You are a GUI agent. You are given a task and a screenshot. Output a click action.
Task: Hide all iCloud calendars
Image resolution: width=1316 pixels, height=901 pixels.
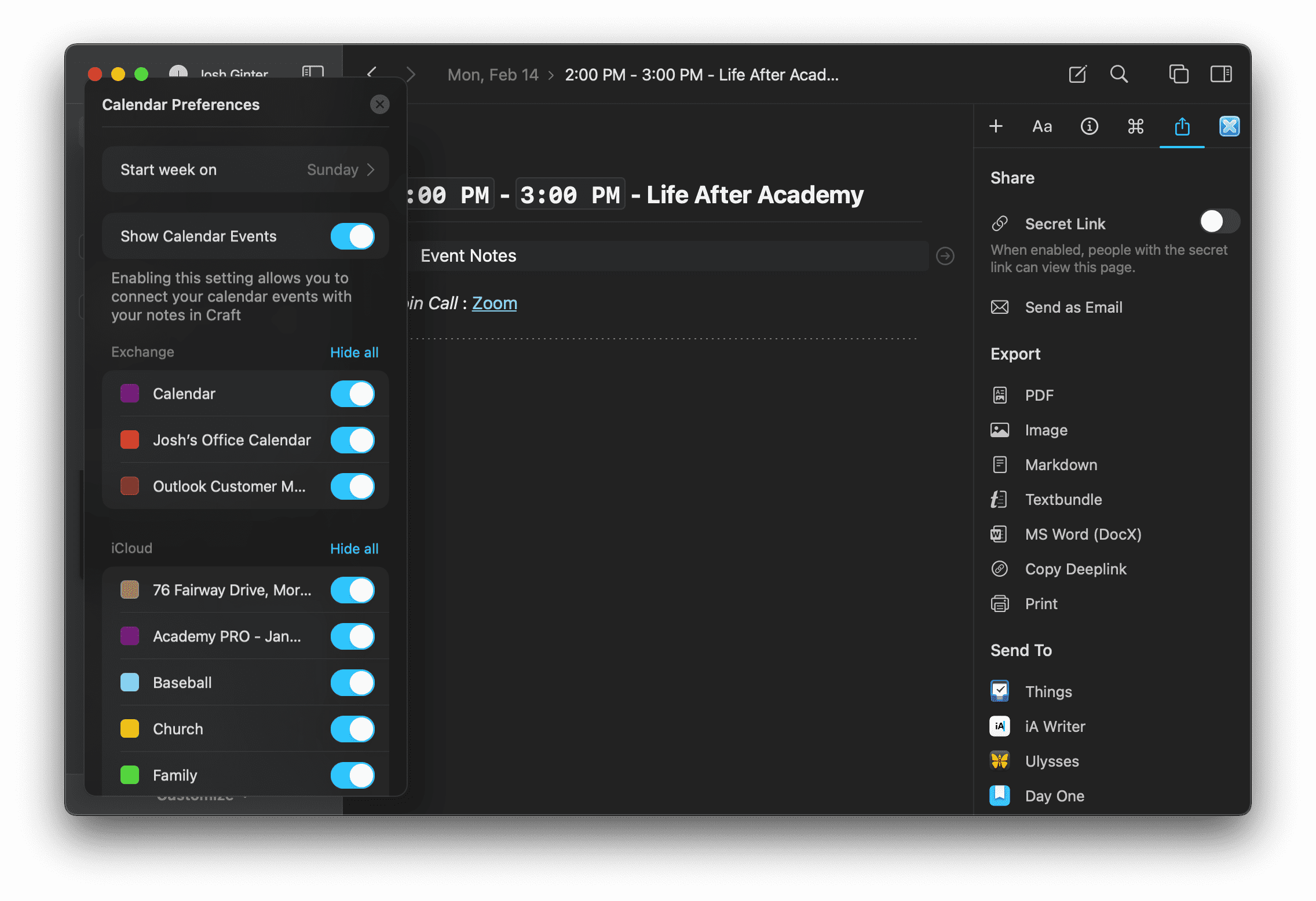tap(354, 548)
